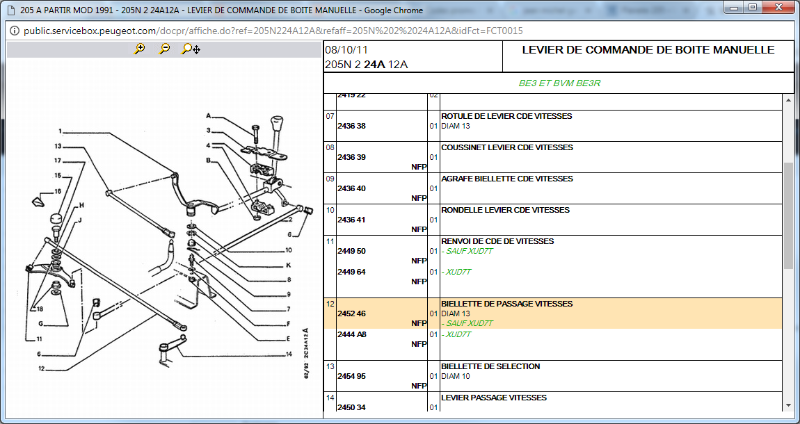The height and width of the screenshot is (424, 800).
Task: Click COUSSINET LEVIER CDE VITESSES description
Action: tap(507, 147)
